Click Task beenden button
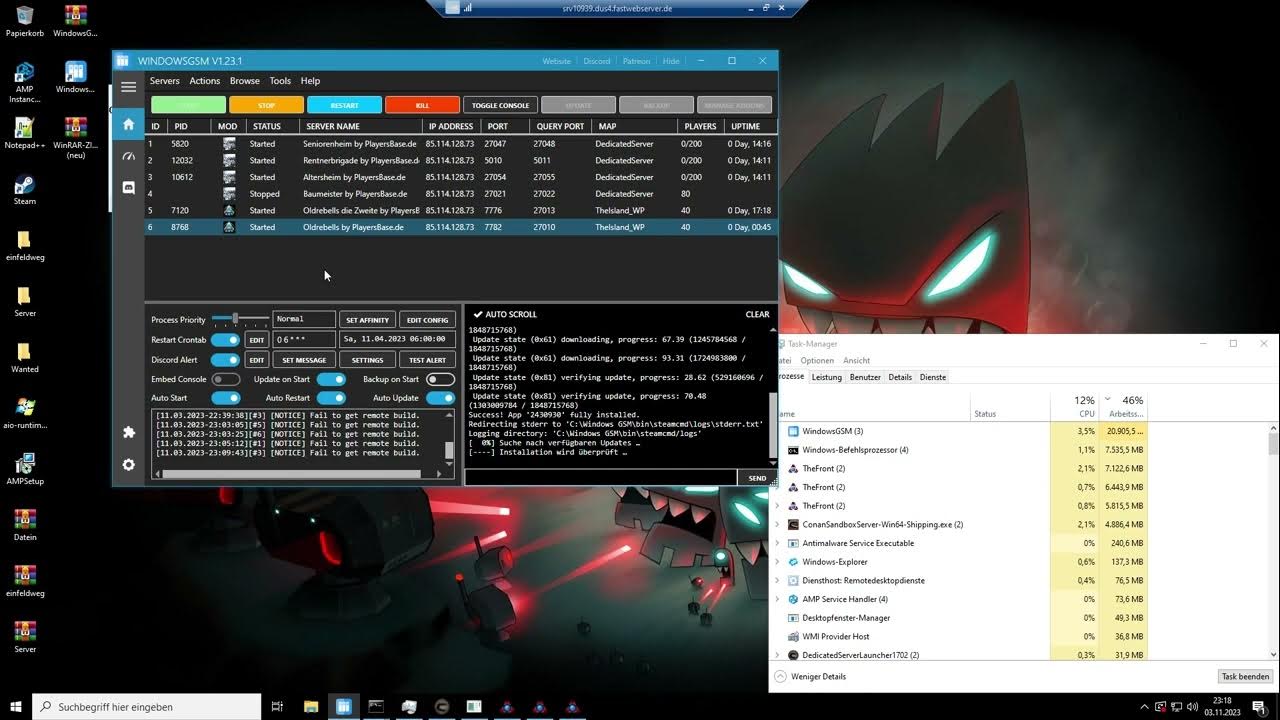This screenshot has height=720, width=1280. point(1245,677)
